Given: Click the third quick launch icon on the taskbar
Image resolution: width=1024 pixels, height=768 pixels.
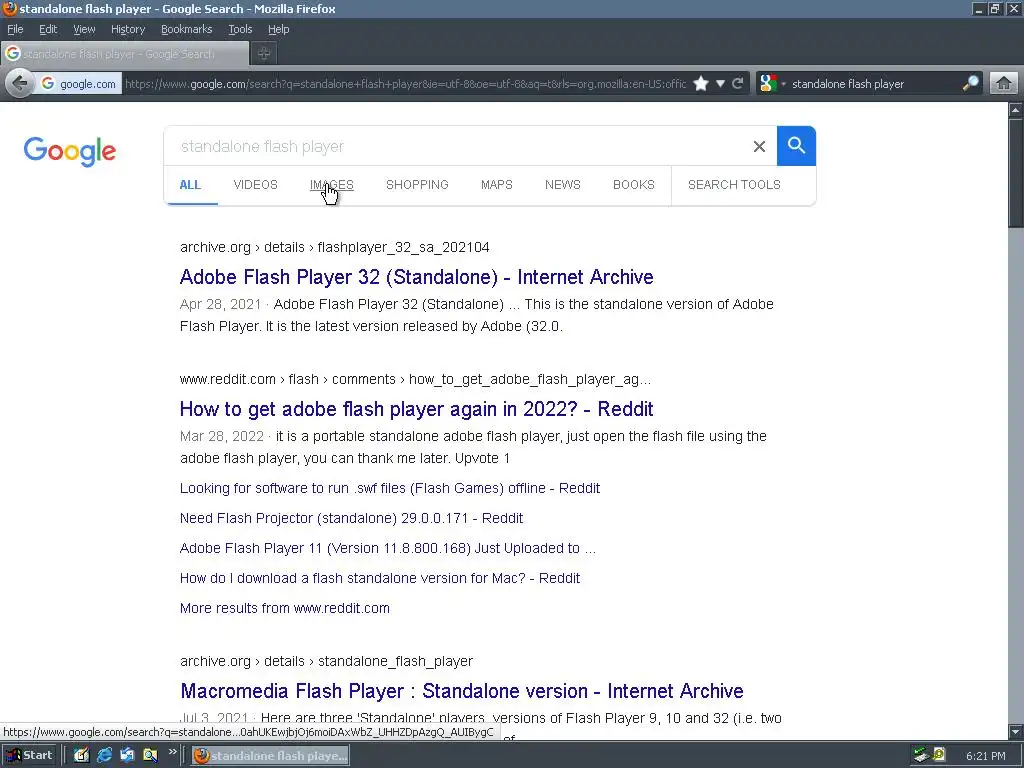Looking at the screenshot, I should click(x=127, y=755).
